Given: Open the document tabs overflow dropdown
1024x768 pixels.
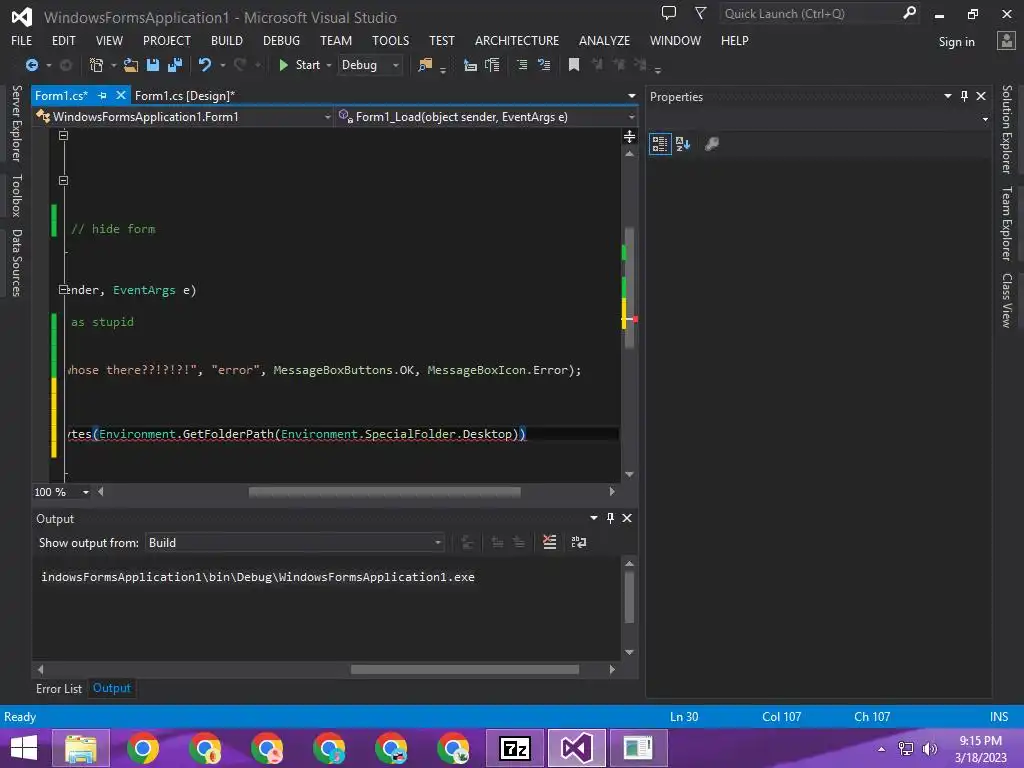Looking at the screenshot, I should [632, 96].
